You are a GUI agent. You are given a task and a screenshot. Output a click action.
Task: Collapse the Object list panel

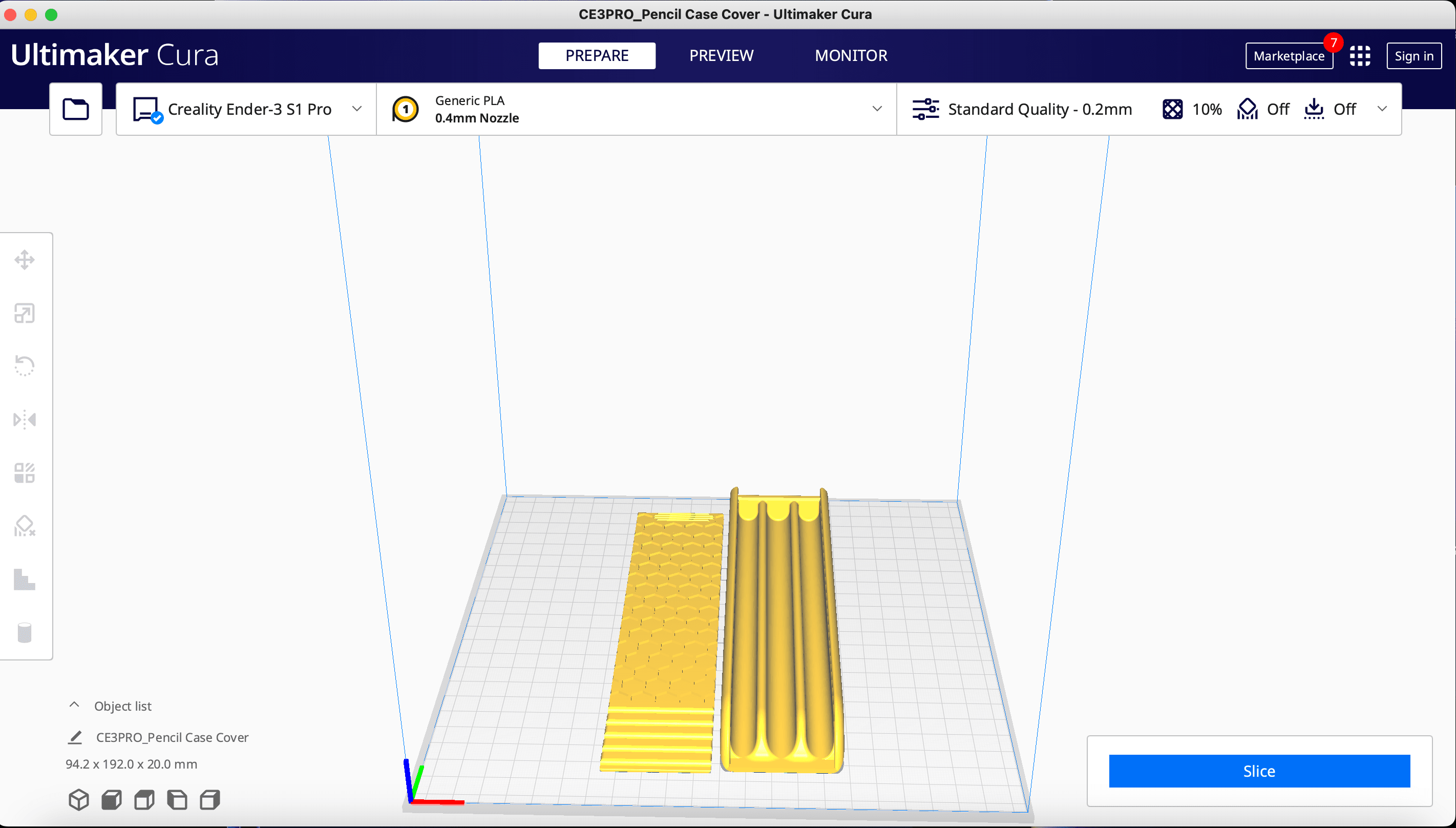click(74, 705)
